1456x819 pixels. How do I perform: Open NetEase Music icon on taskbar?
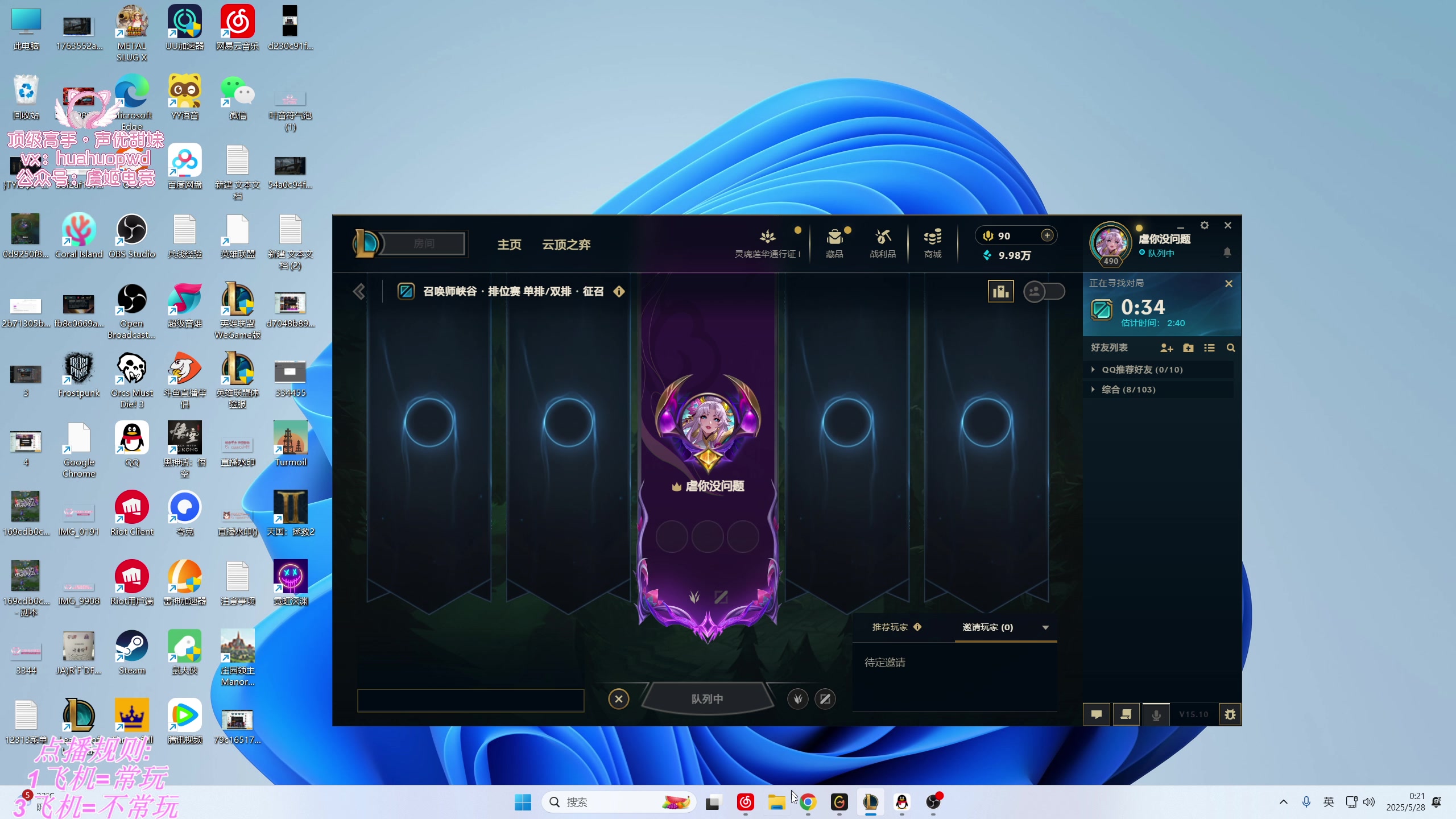pos(746,802)
